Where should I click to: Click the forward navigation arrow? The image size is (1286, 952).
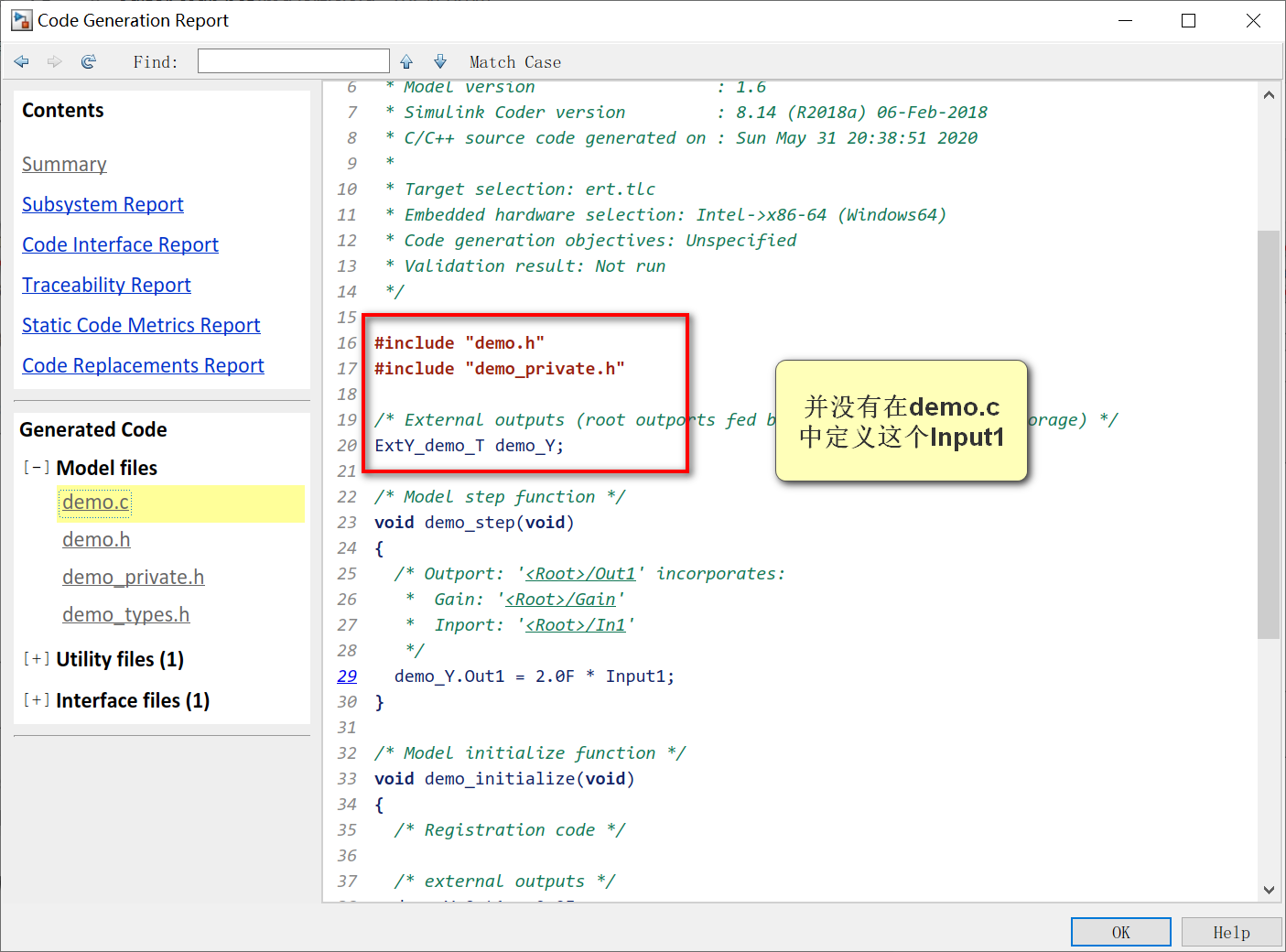[55, 61]
